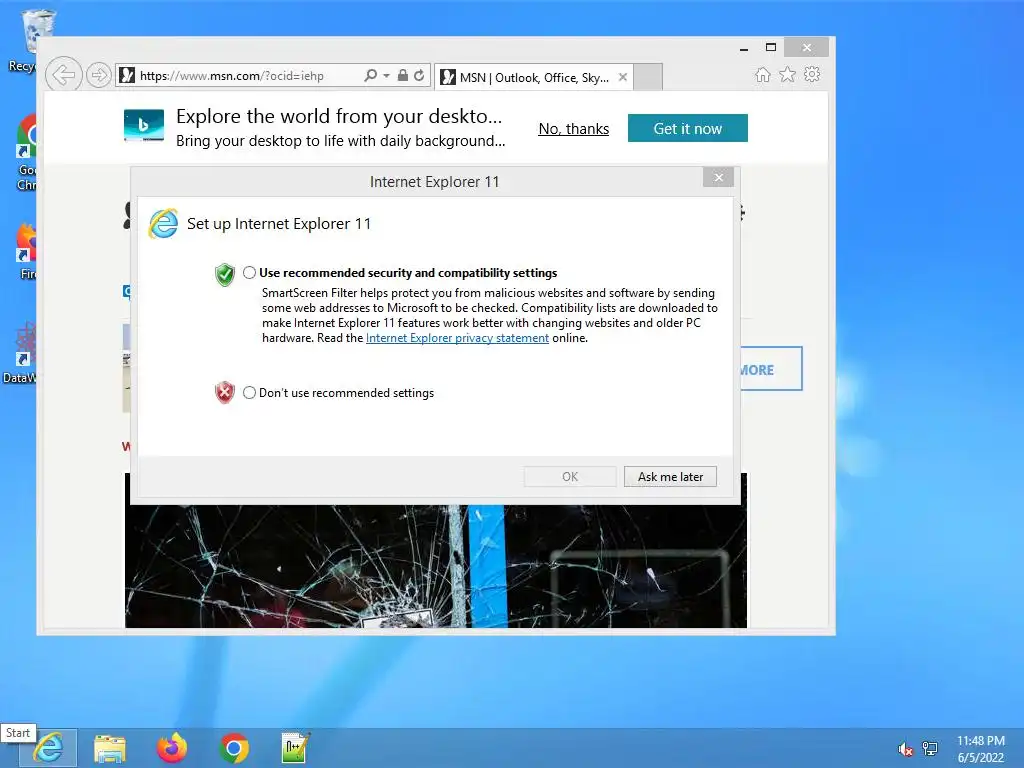Image resolution: width=1024 pixels, height=768 pixels.
Task: Open a new tab in Internet Explorer
Action: point(648,77)
